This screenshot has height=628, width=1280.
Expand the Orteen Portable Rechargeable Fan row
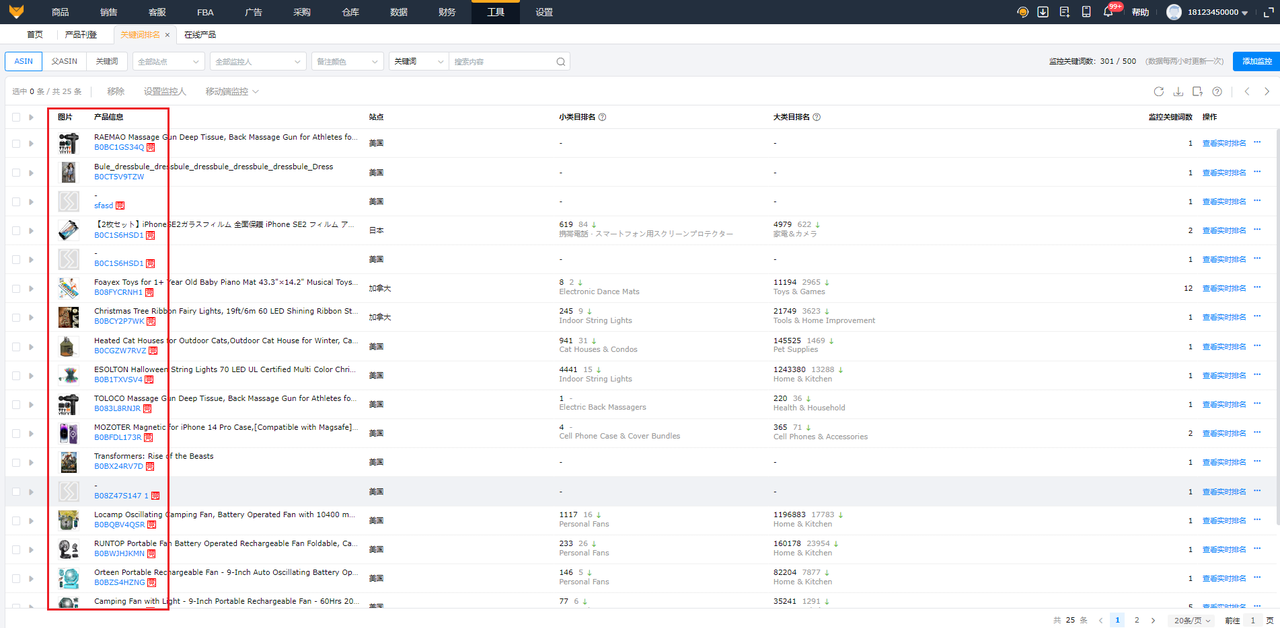31,578
